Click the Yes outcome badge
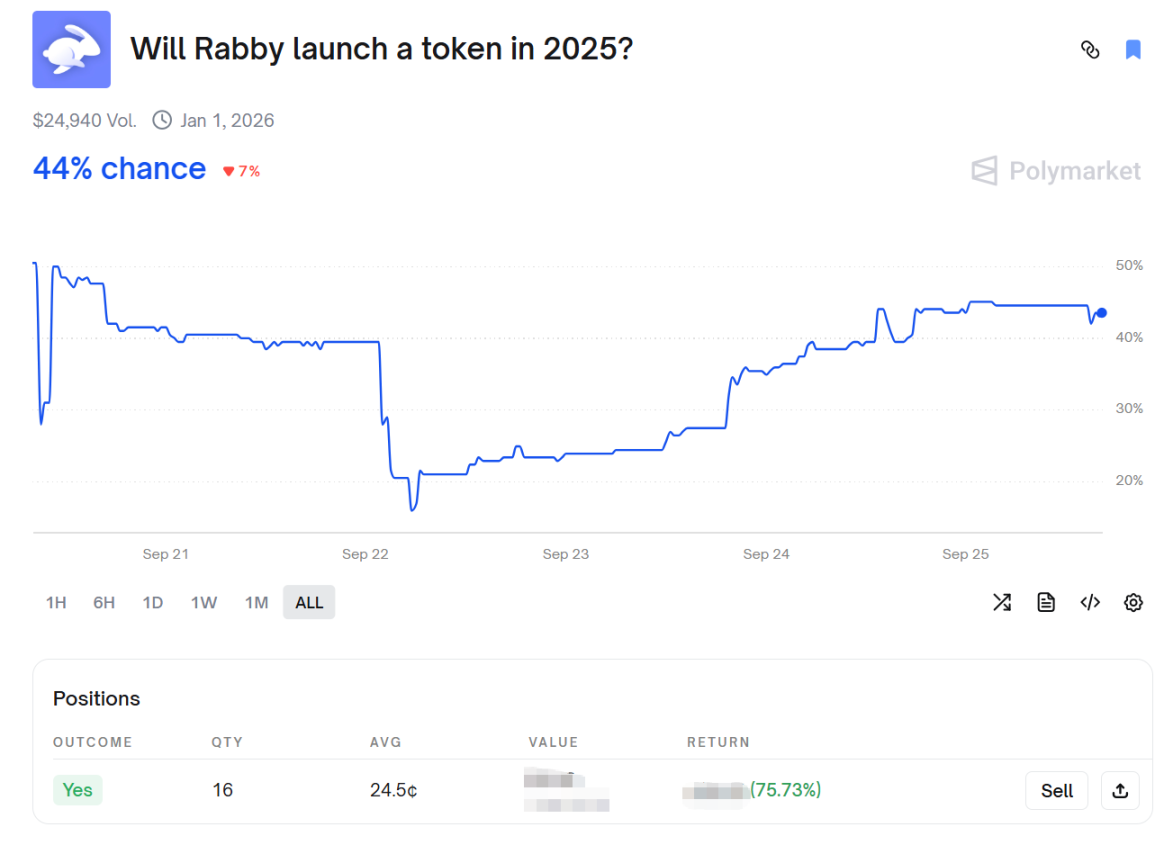The width and height of the screenshot is (1164, 845). click(77, 790)
